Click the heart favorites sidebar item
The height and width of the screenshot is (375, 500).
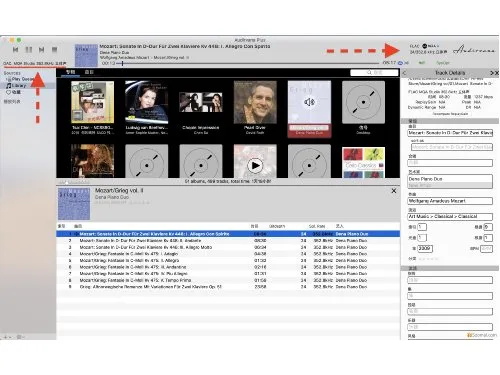point(13,92)
